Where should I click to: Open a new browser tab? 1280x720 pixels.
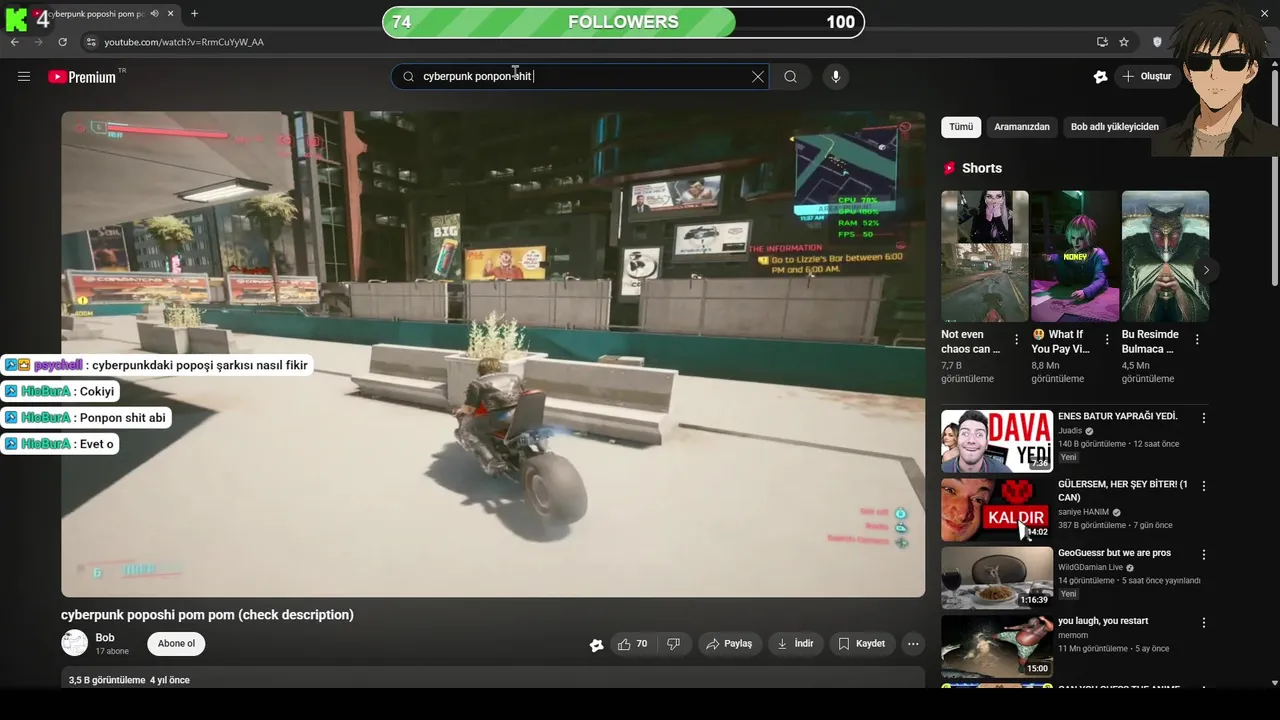(x=194, y=14)
